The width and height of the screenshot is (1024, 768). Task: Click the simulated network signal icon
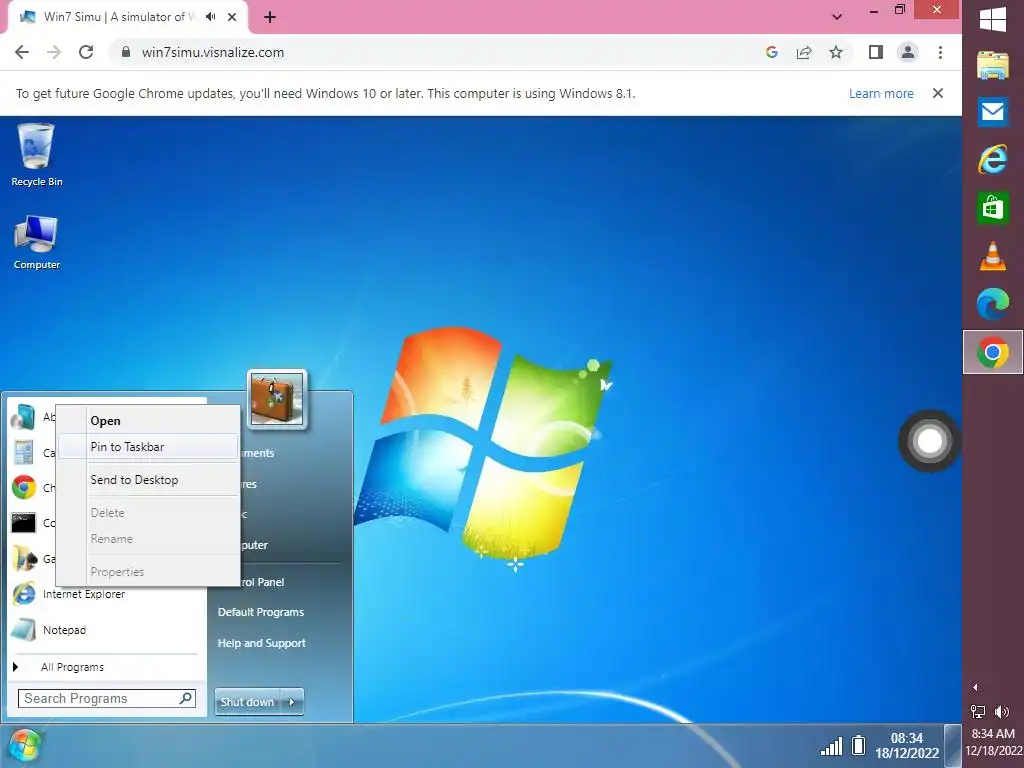click(x=831, y=745)
